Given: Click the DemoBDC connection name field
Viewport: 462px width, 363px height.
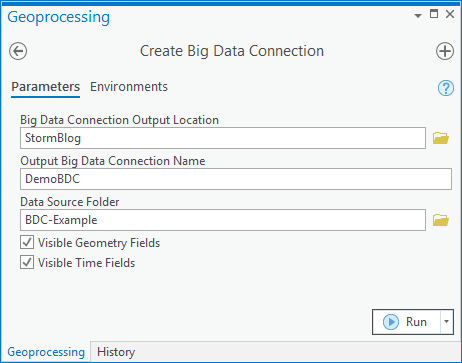Looking at the screenshot, I should pos(236,179).
